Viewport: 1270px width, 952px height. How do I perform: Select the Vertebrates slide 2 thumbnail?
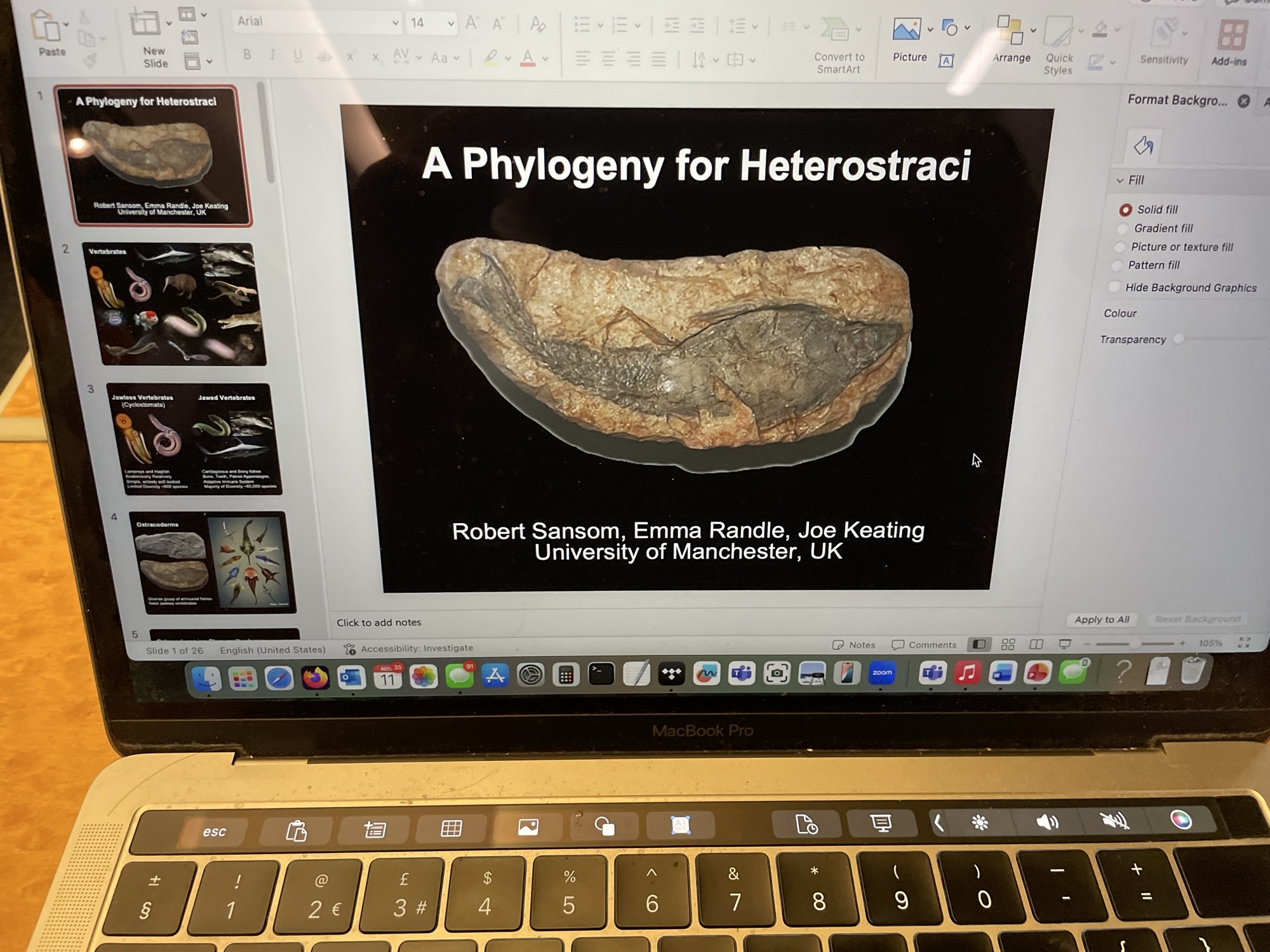176,303
